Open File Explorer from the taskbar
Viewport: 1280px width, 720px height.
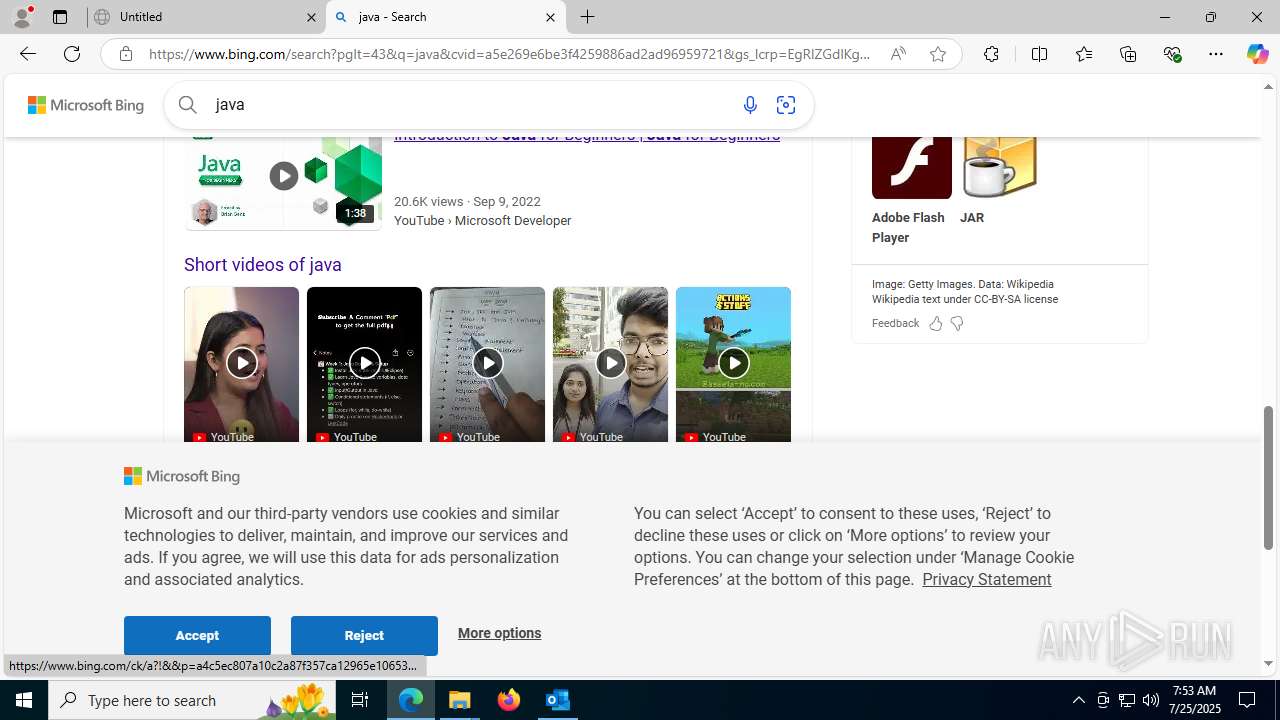pos(460,700)
